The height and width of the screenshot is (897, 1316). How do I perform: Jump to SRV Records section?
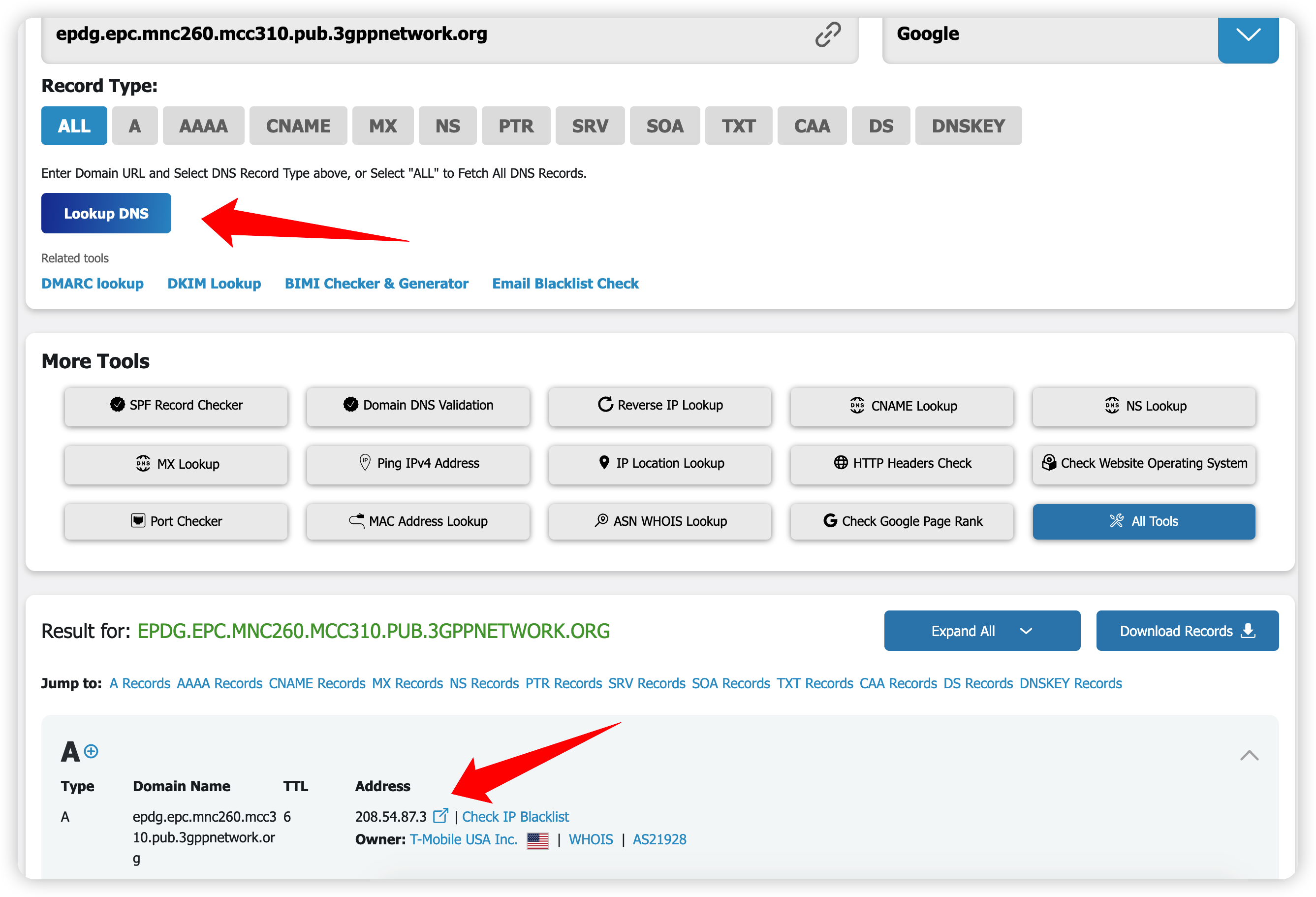647,683
